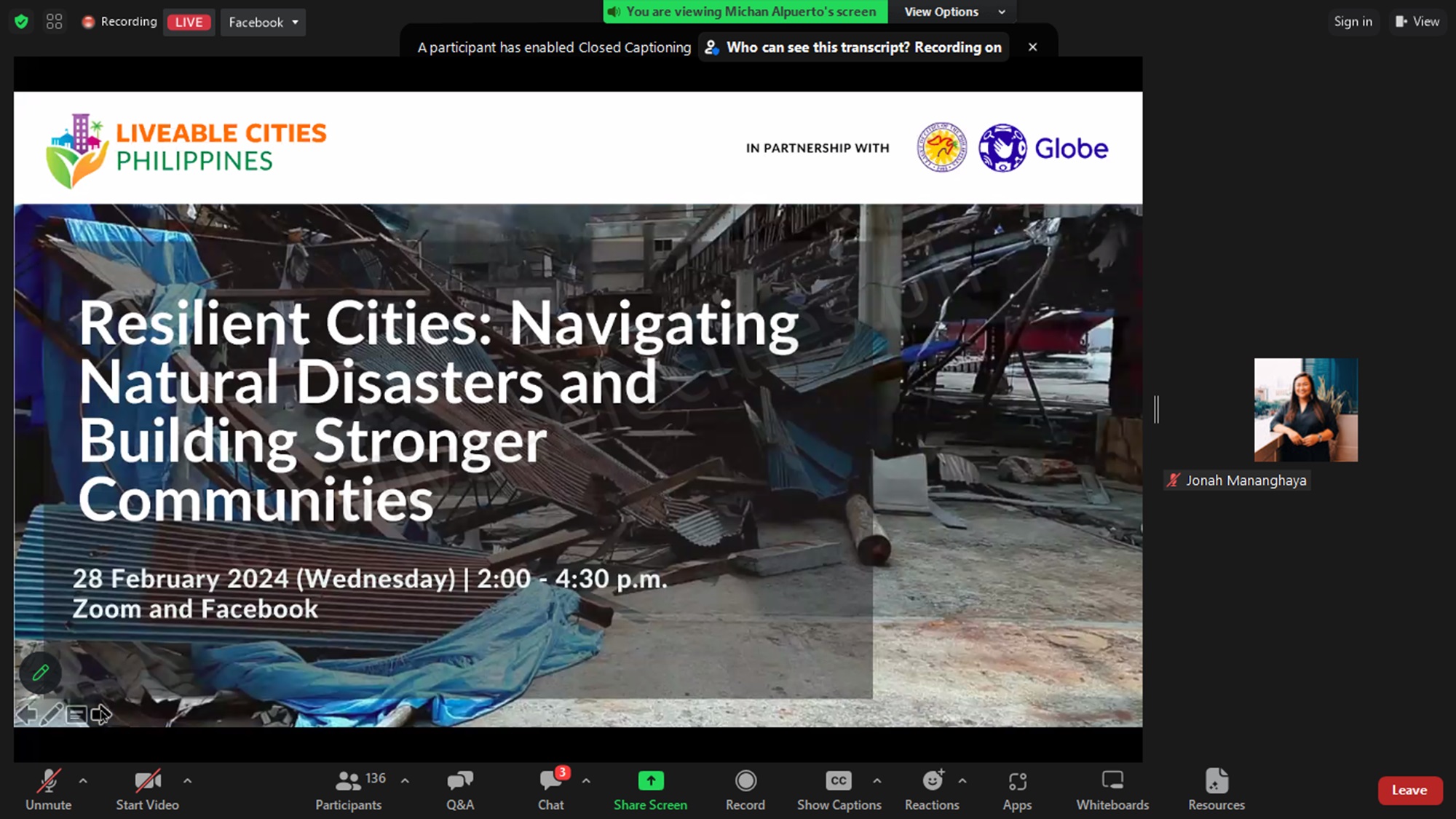
Task: Click 'Who can see this transcript?' link
Action: (854, 47)
